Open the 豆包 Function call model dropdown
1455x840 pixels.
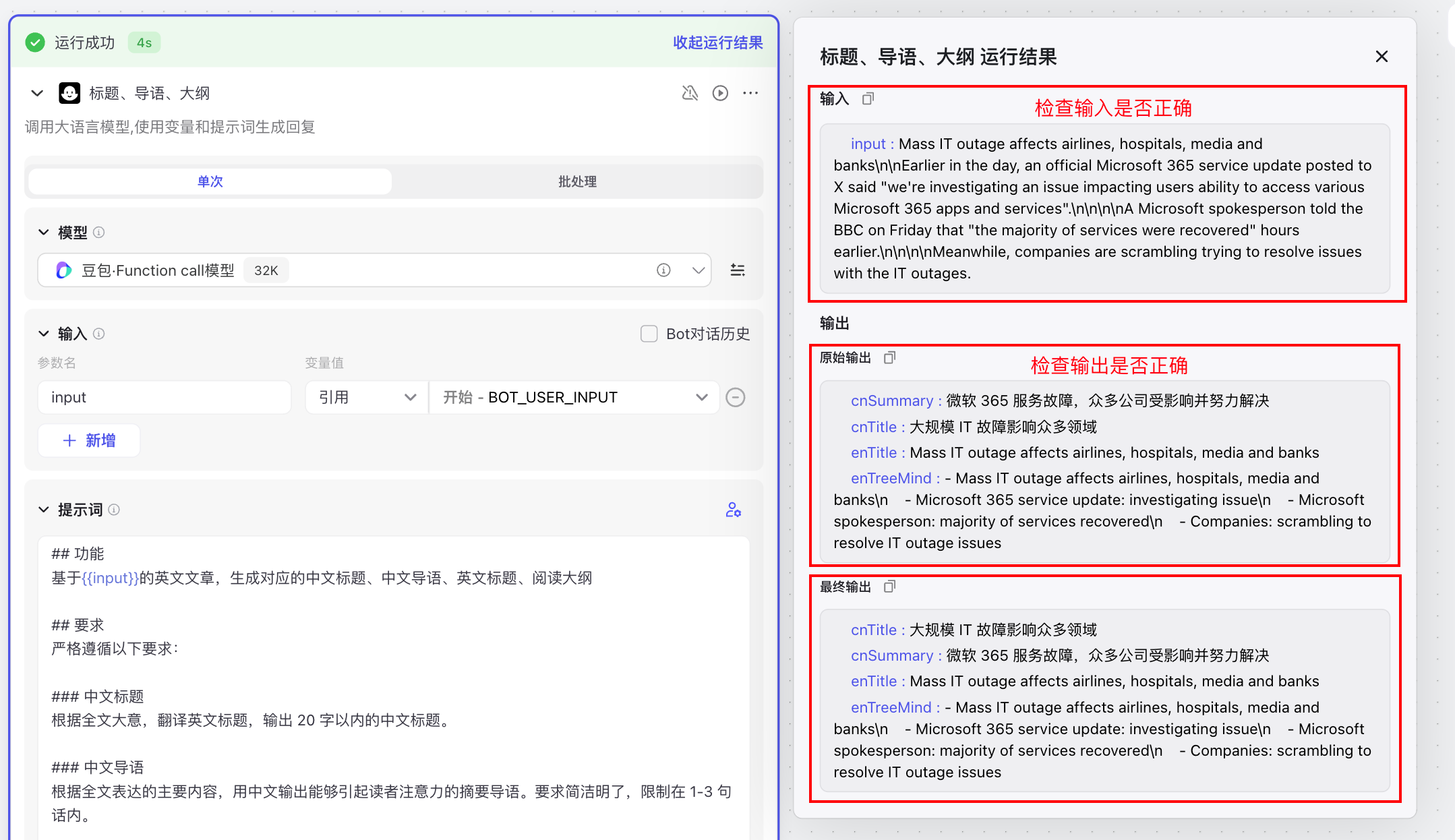(698, 270)
